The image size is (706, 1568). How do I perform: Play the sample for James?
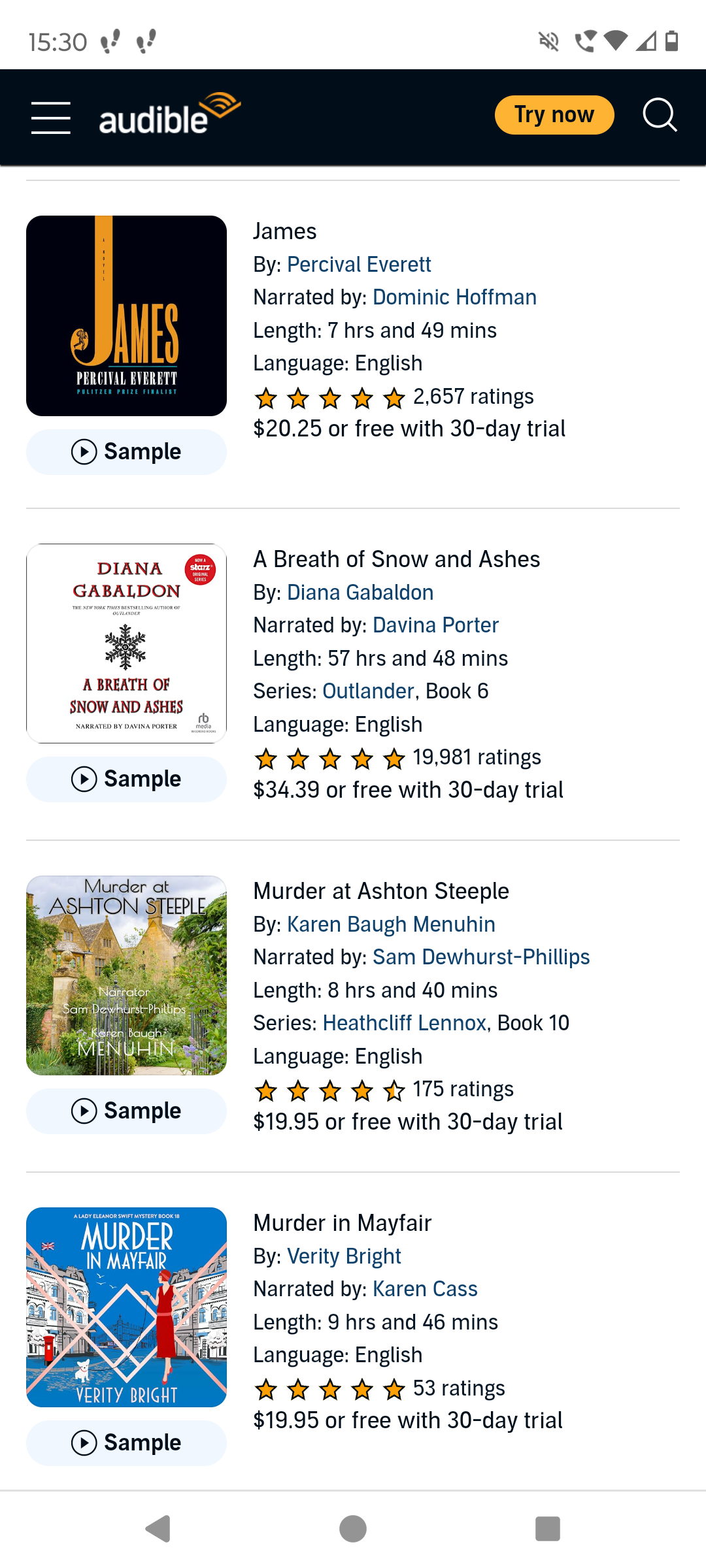click(126, 451)
